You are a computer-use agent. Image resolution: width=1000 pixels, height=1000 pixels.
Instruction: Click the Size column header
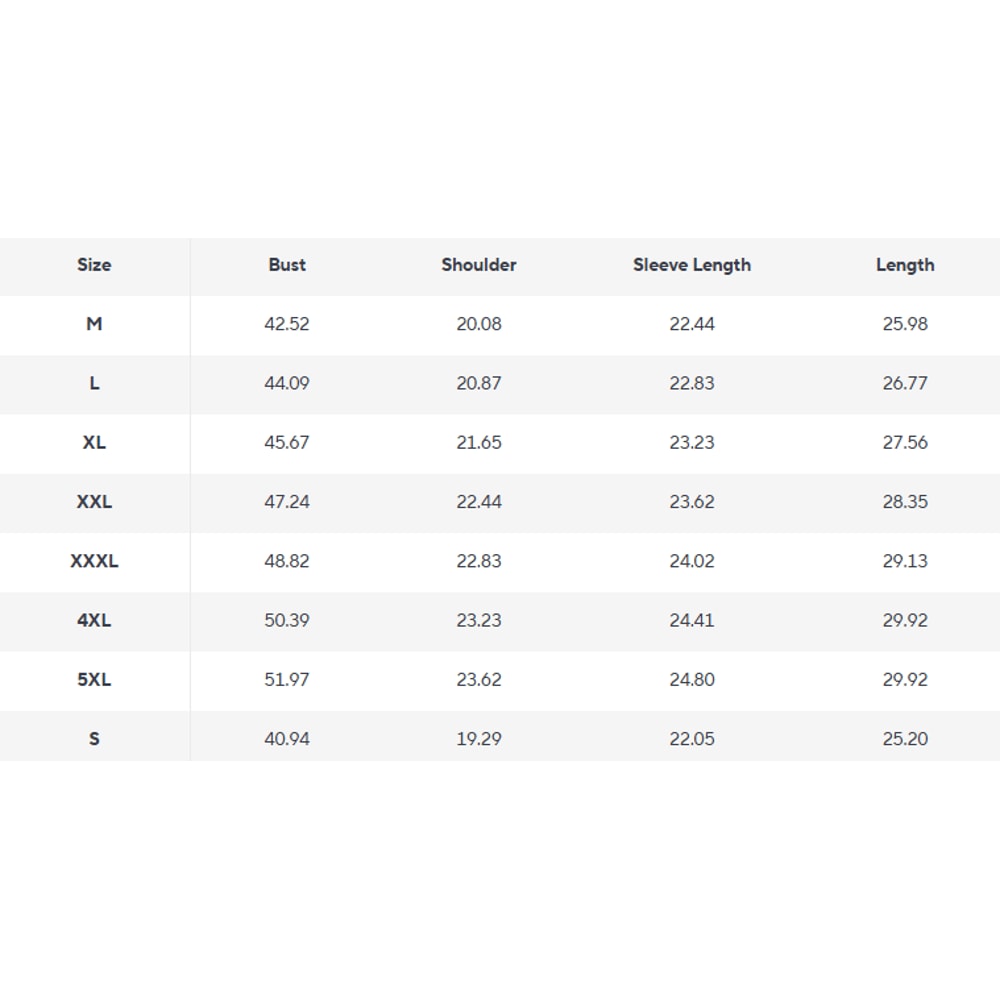pos(94,265)
